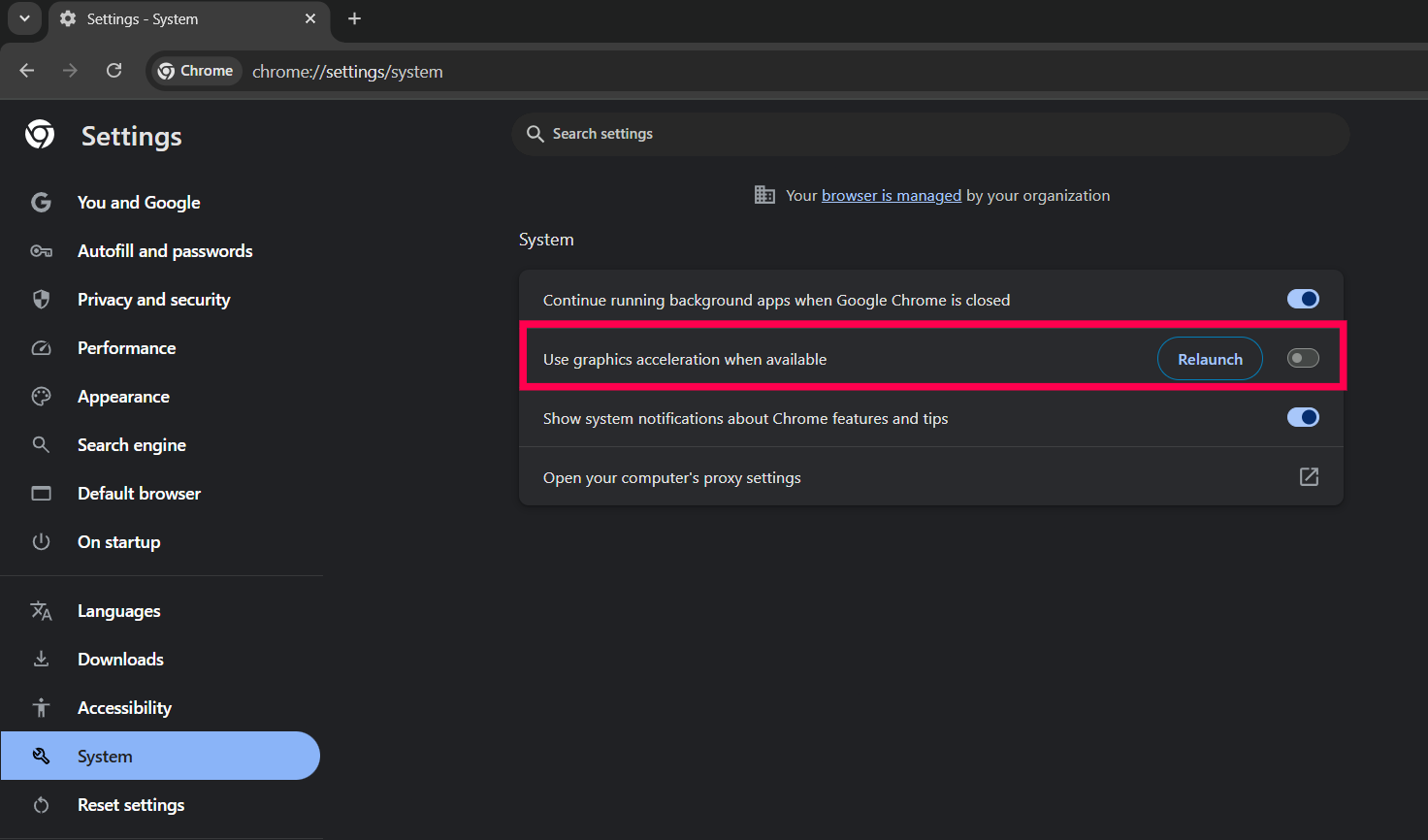Click the Default browser window icon
The width and height of the screenshot is (1428, 840).
[41, 494]
